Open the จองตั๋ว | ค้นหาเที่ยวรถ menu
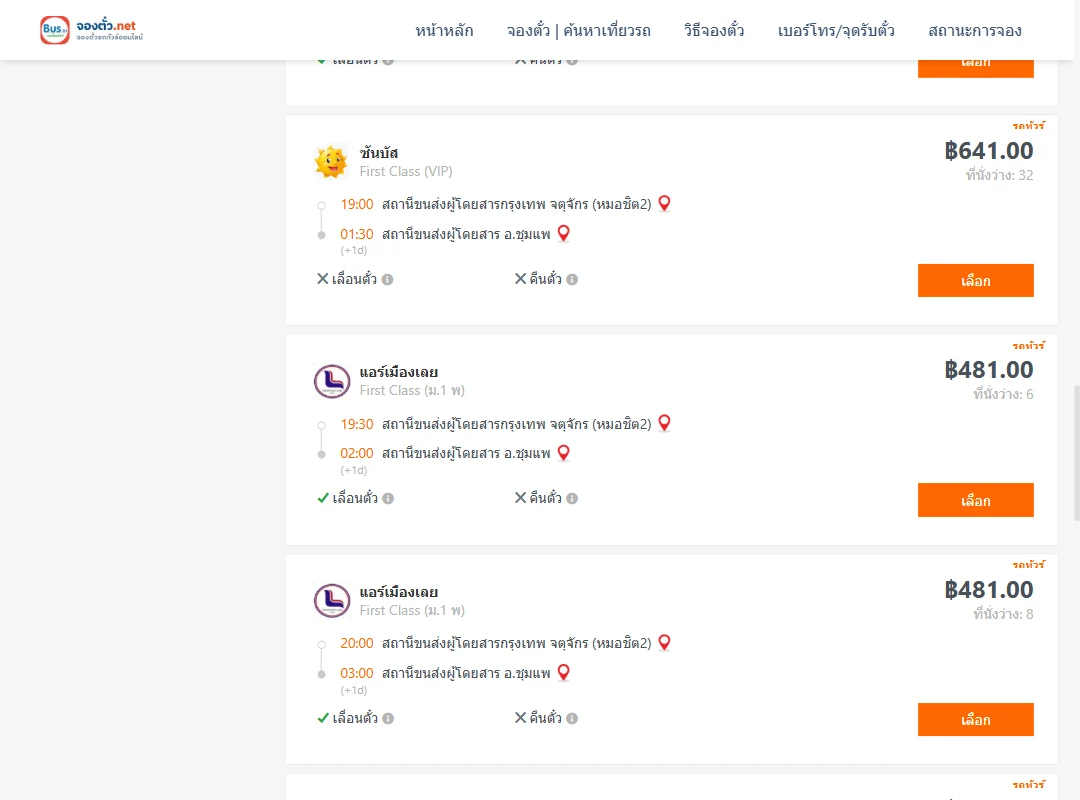This screenshot has width=1080, height=800. click(579, 30)
